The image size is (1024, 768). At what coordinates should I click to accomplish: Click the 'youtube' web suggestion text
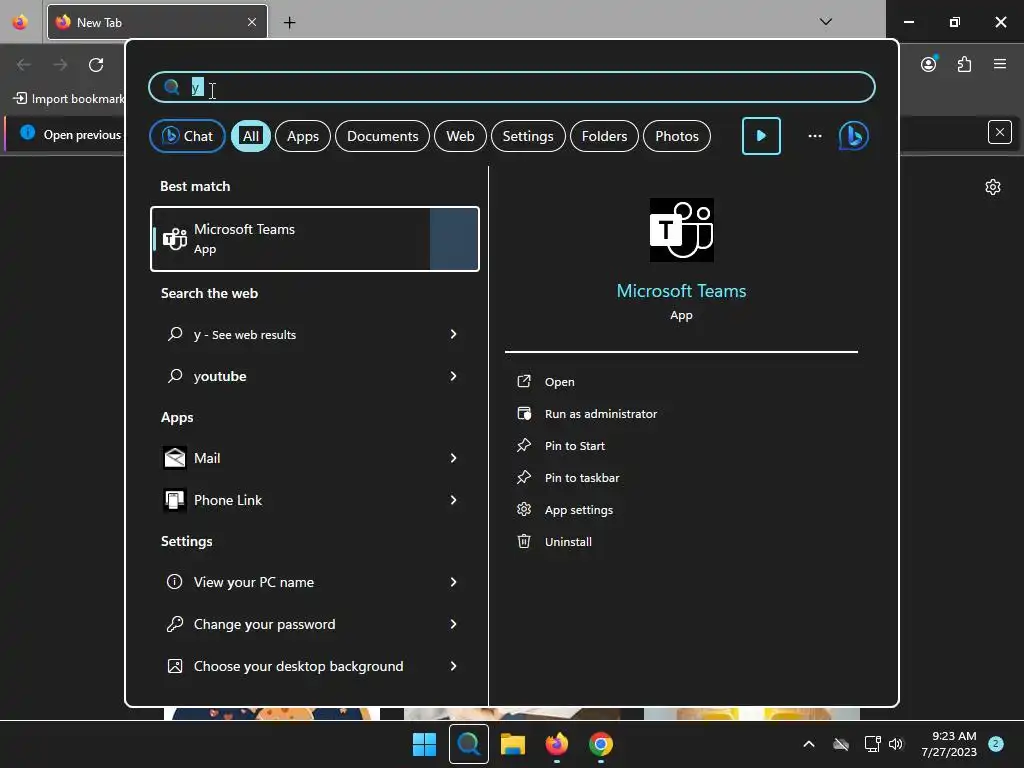click(x=220, y=376)
